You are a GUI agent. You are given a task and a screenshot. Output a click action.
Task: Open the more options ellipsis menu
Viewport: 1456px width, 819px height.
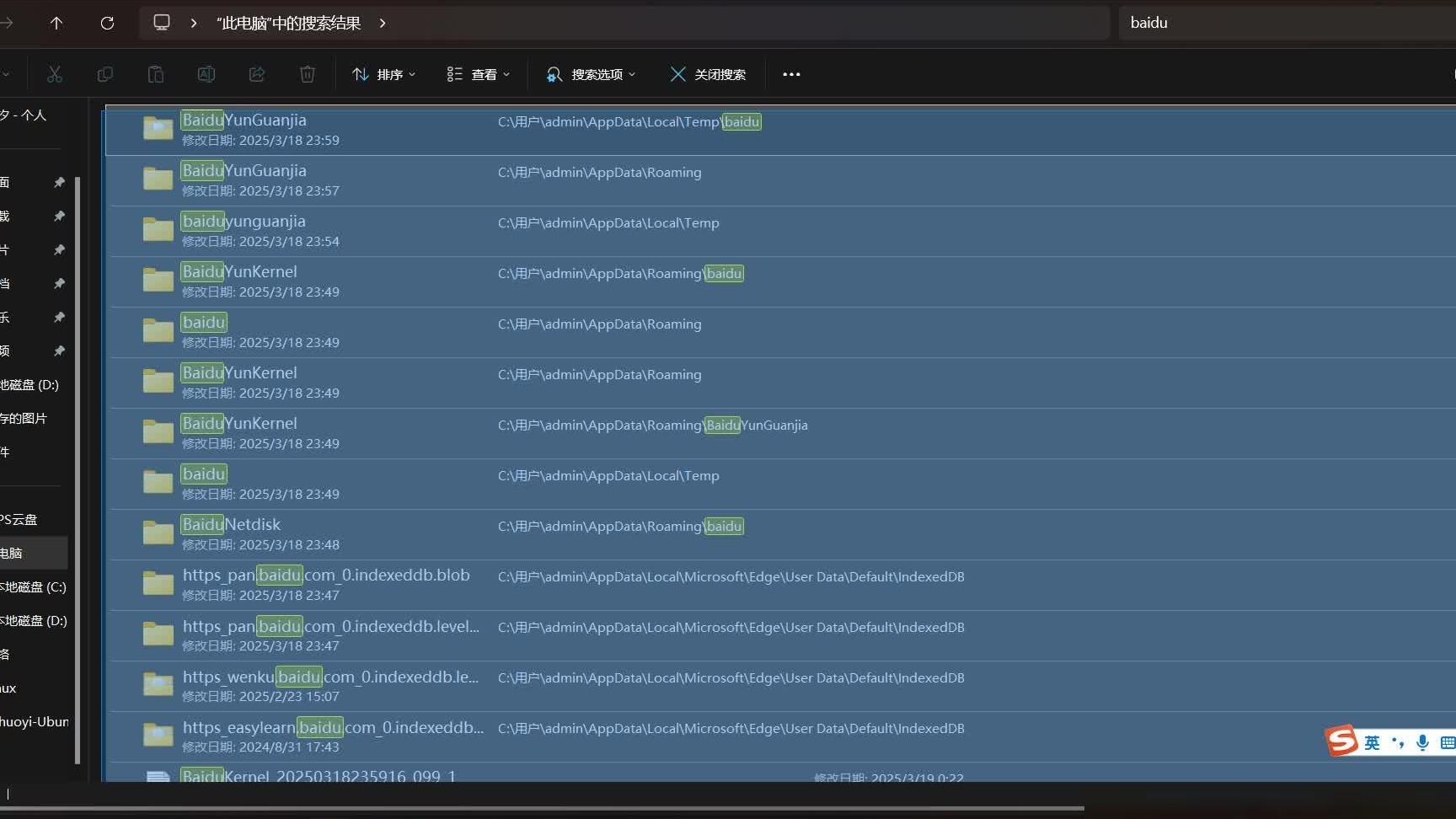point(791,74)
